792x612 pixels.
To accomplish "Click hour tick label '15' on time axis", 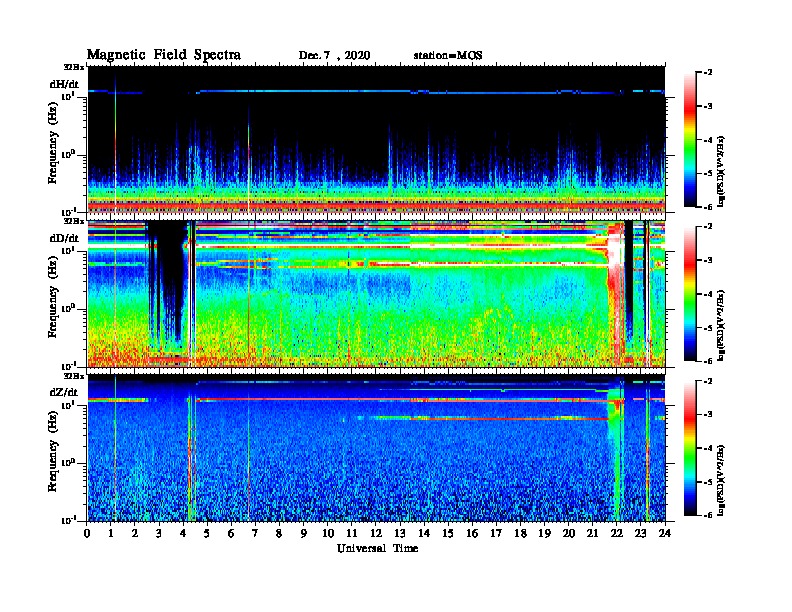I will pos(448,534).
